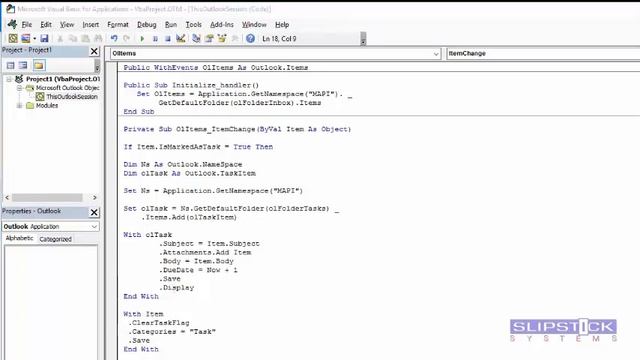Click the Paste icon in the toolbar
Viewport: 640px width, 360px height.
pos(85,38)
